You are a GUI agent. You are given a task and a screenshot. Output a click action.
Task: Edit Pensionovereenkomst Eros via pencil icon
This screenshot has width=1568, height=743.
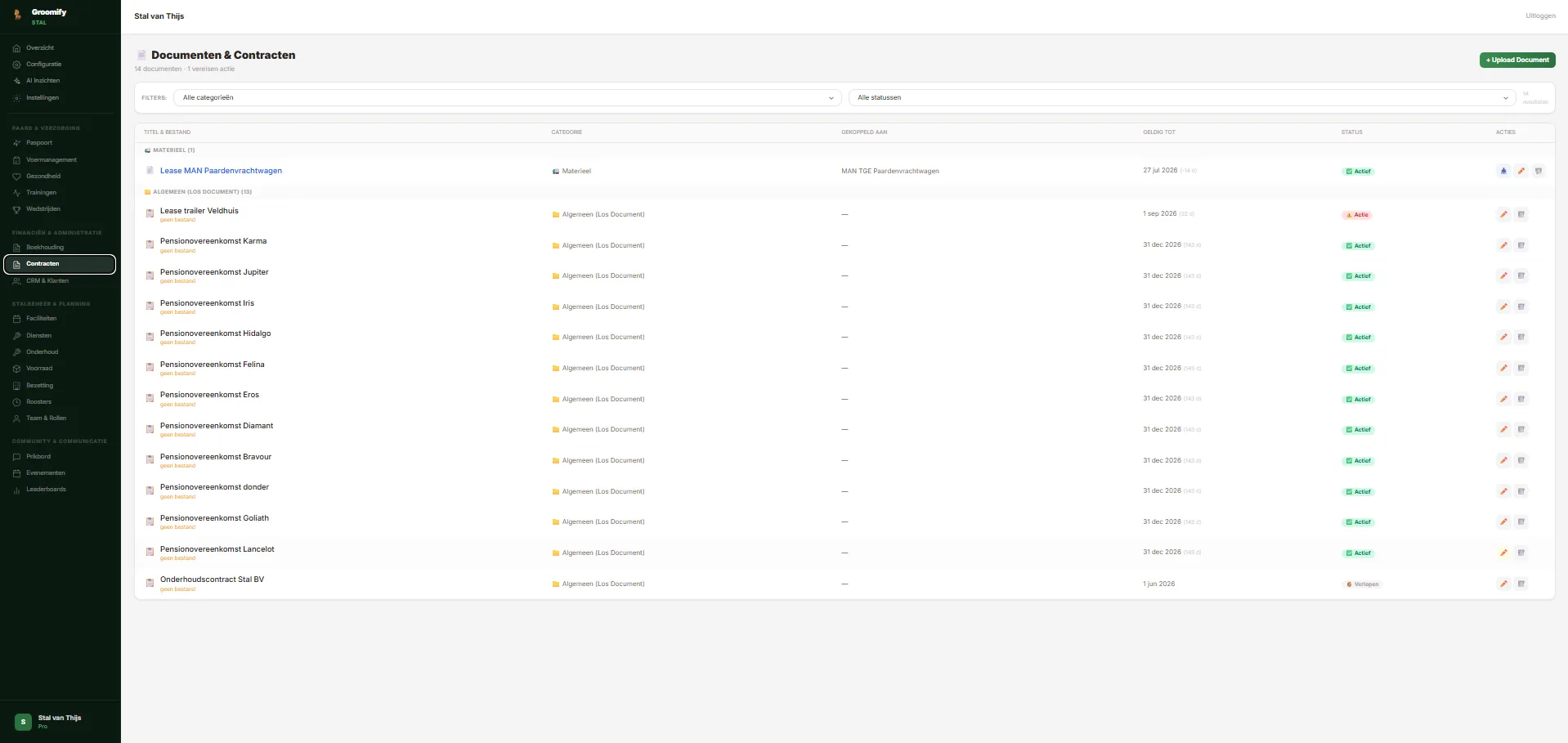pyautogui.click(x=1503, y=399)
